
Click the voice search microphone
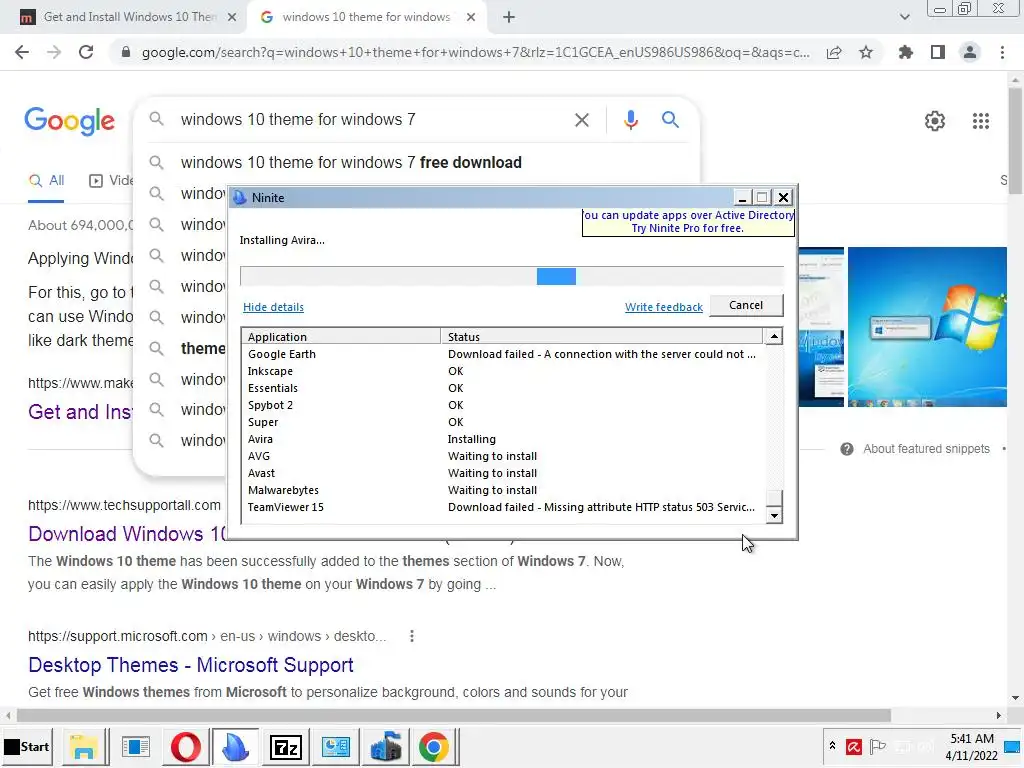tap(630, 120)
